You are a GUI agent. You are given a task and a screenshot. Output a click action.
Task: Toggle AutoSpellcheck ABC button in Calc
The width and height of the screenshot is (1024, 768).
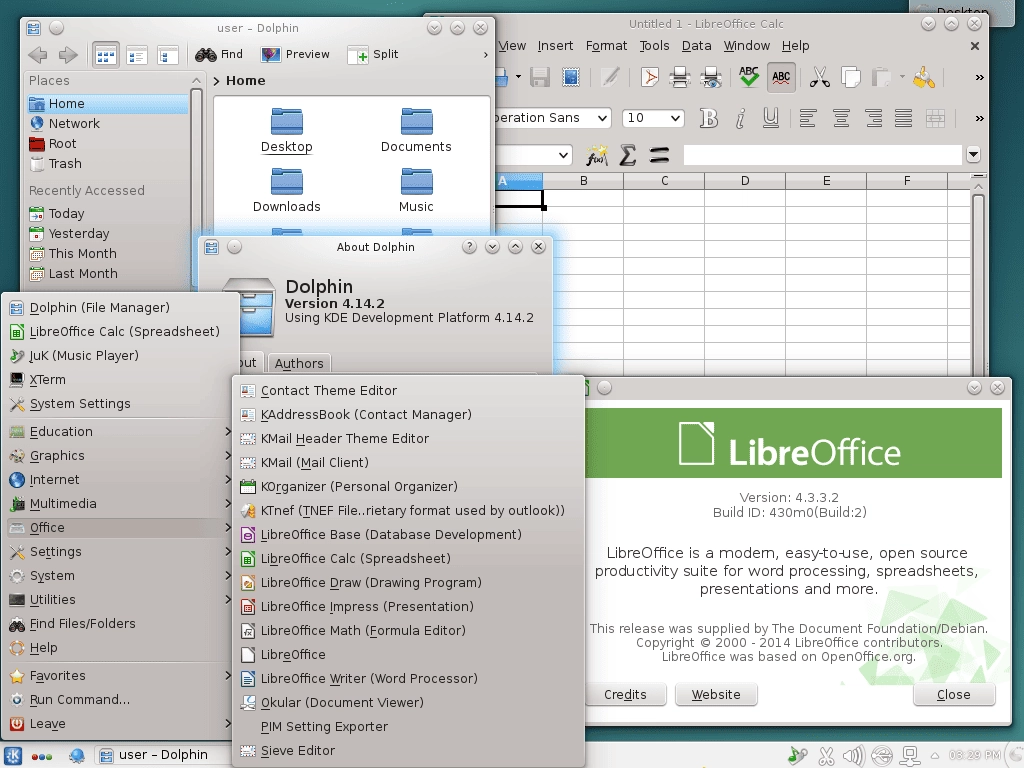781,78
